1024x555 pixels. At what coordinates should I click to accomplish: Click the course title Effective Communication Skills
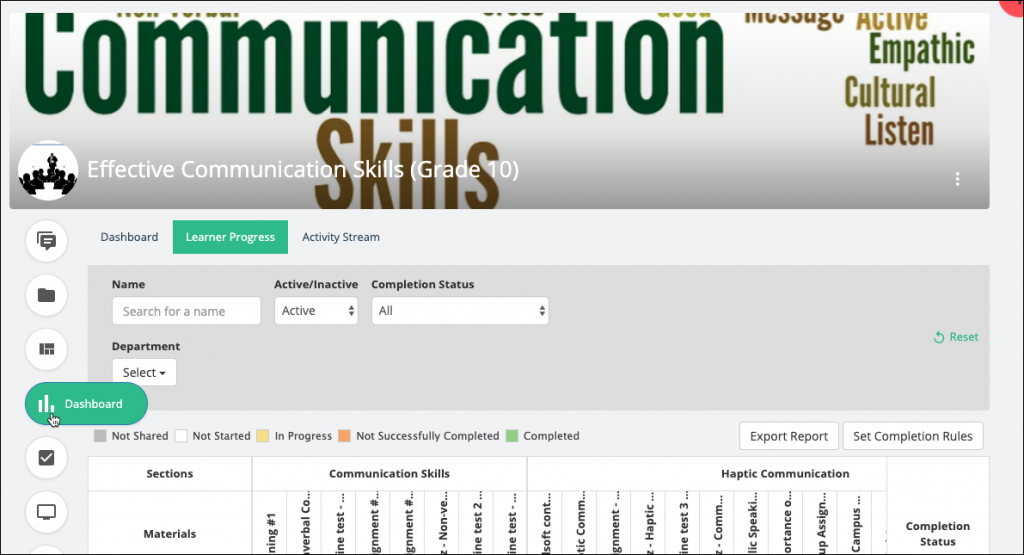click(x=303, y=169)
